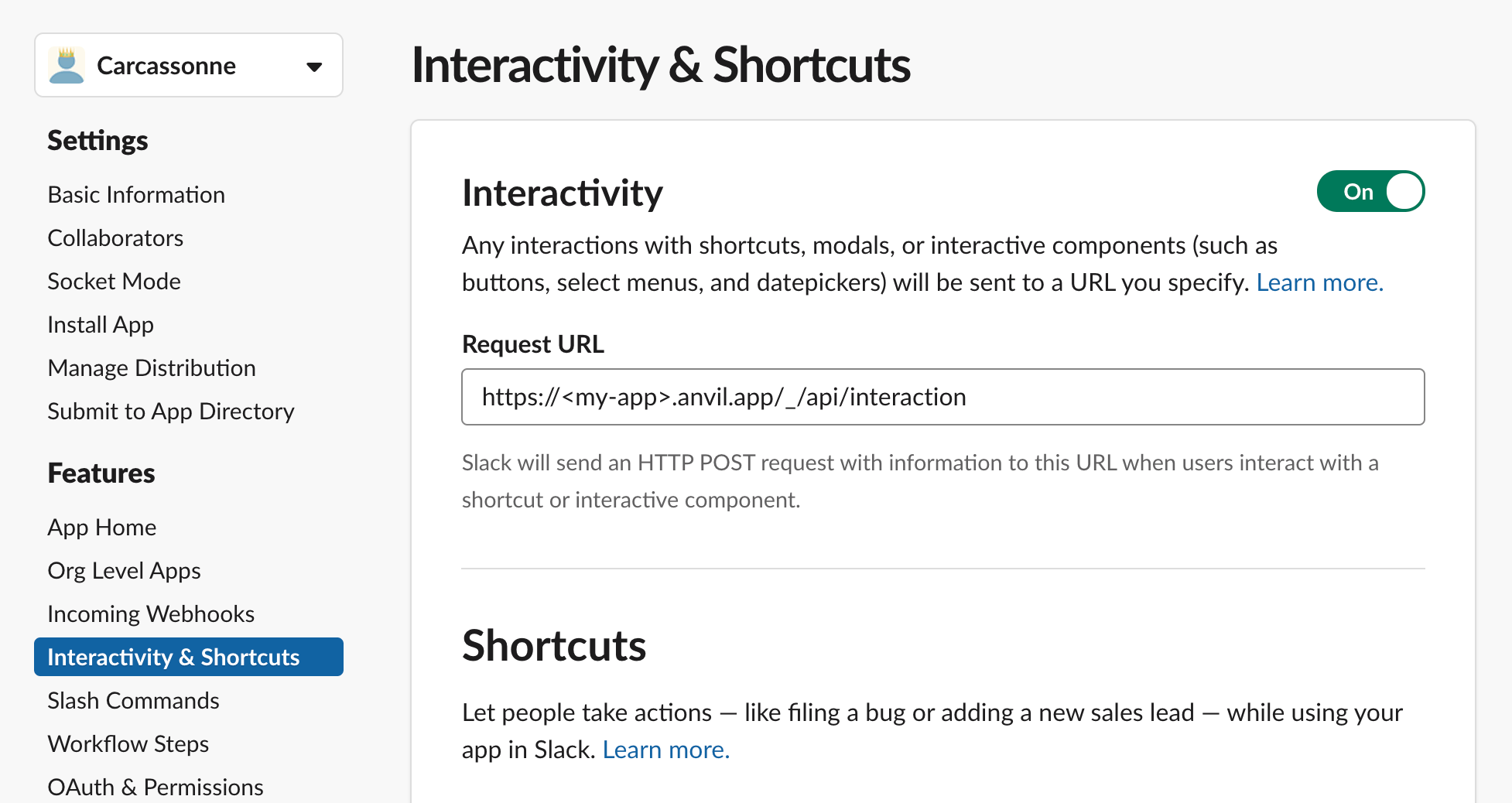The image size is (1512, 803).
Task: Open the Slash Commands page
Action: (133, 700)
